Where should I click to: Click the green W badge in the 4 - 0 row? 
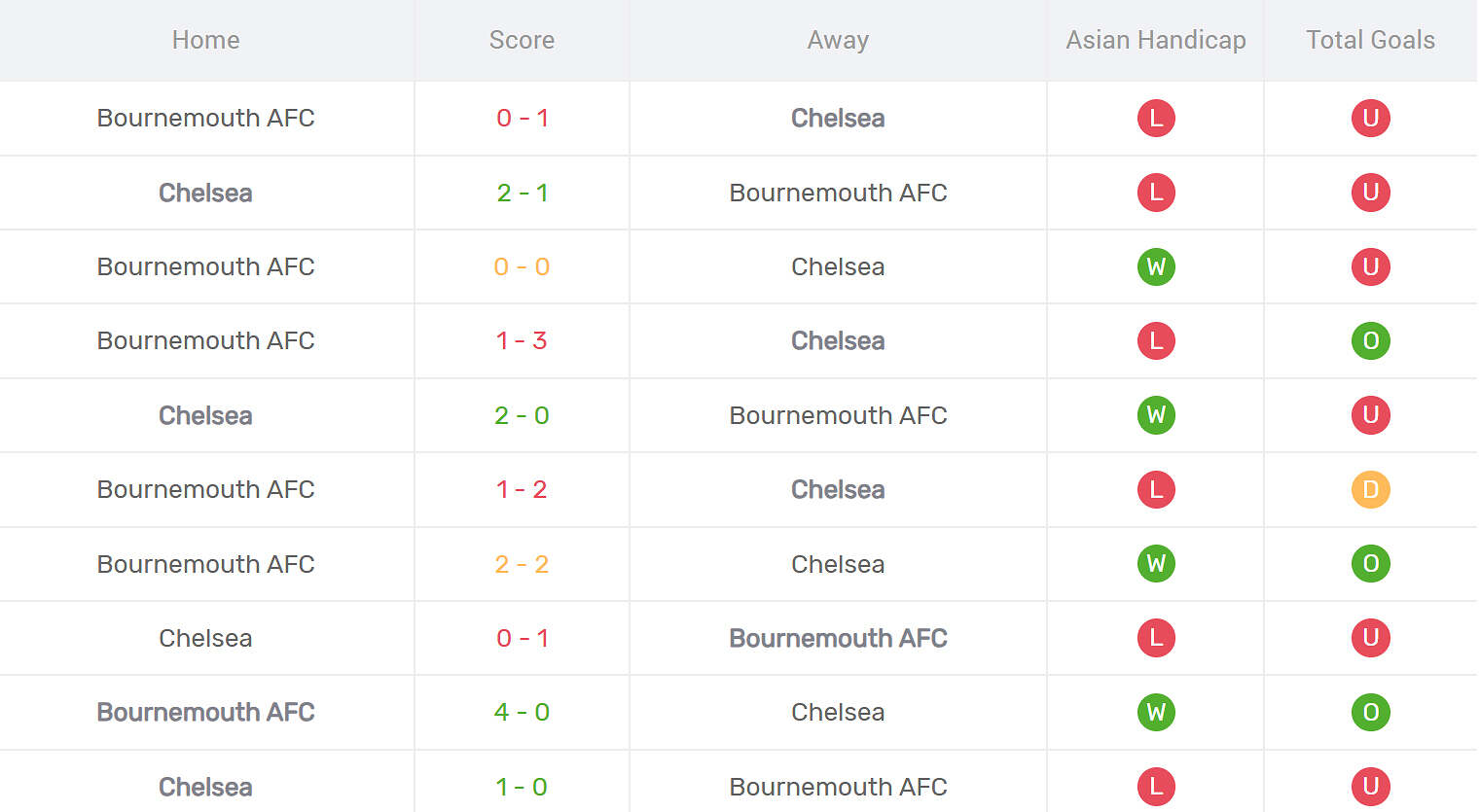point(1156,712)
